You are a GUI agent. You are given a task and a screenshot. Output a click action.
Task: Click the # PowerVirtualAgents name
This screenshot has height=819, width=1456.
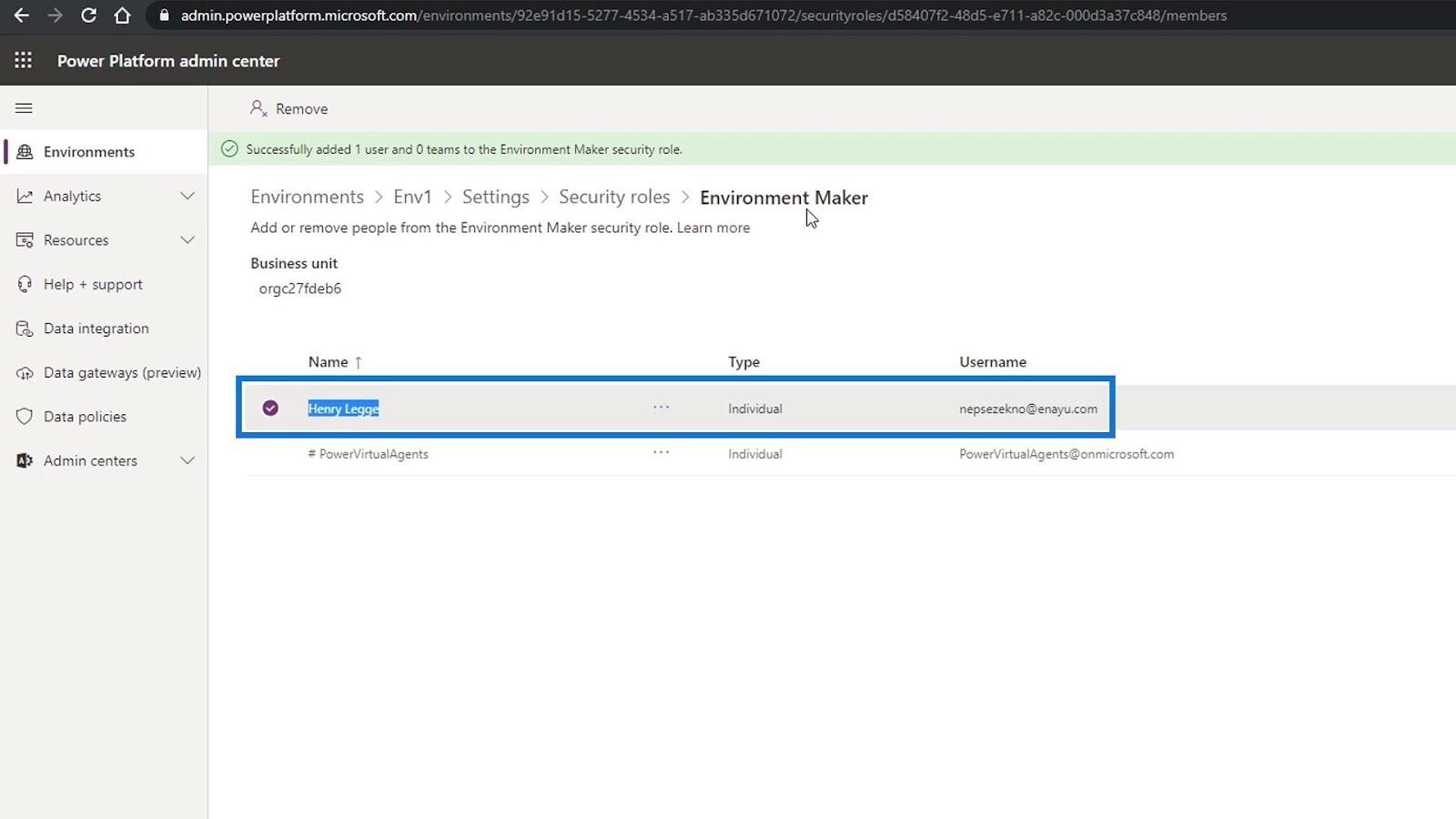click(368, 454)
